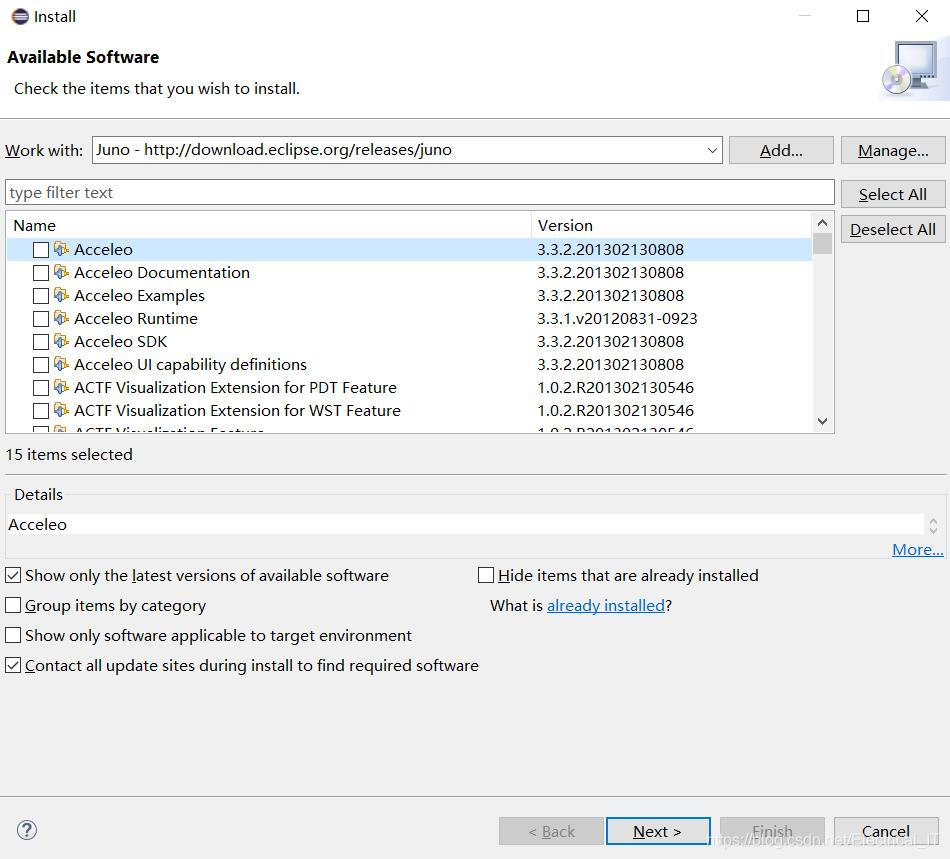950x859 pixels.
Task: Click the Manage... button
Action: click(x=893, y=150)
